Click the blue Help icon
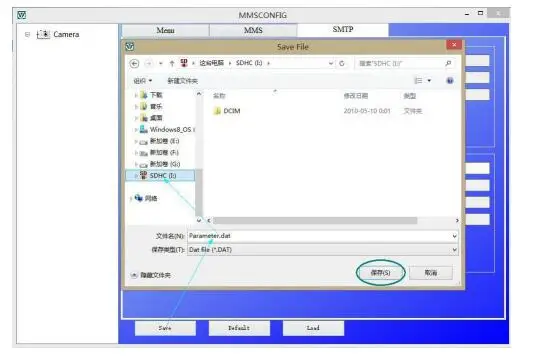 [450, 80]
